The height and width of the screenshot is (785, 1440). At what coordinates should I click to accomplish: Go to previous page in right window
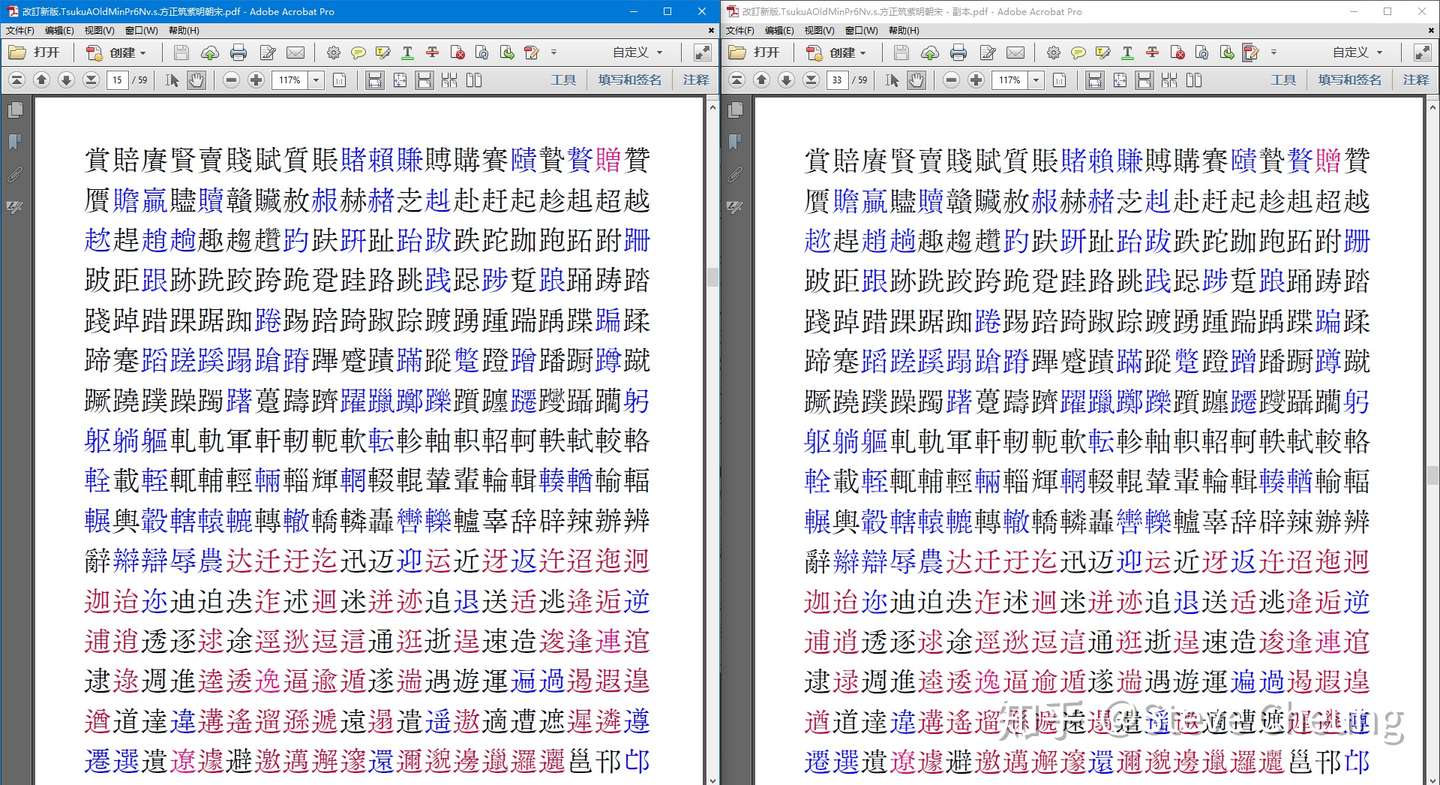point(762,80)
